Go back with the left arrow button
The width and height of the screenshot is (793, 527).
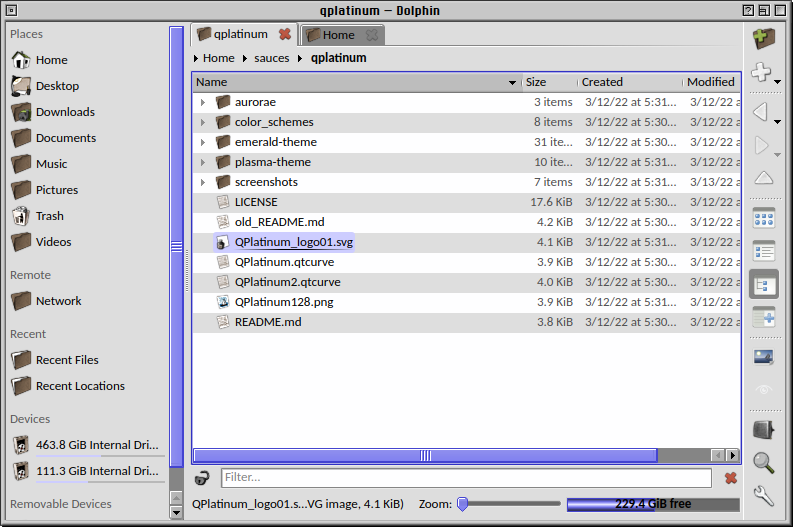coord(761,112)
